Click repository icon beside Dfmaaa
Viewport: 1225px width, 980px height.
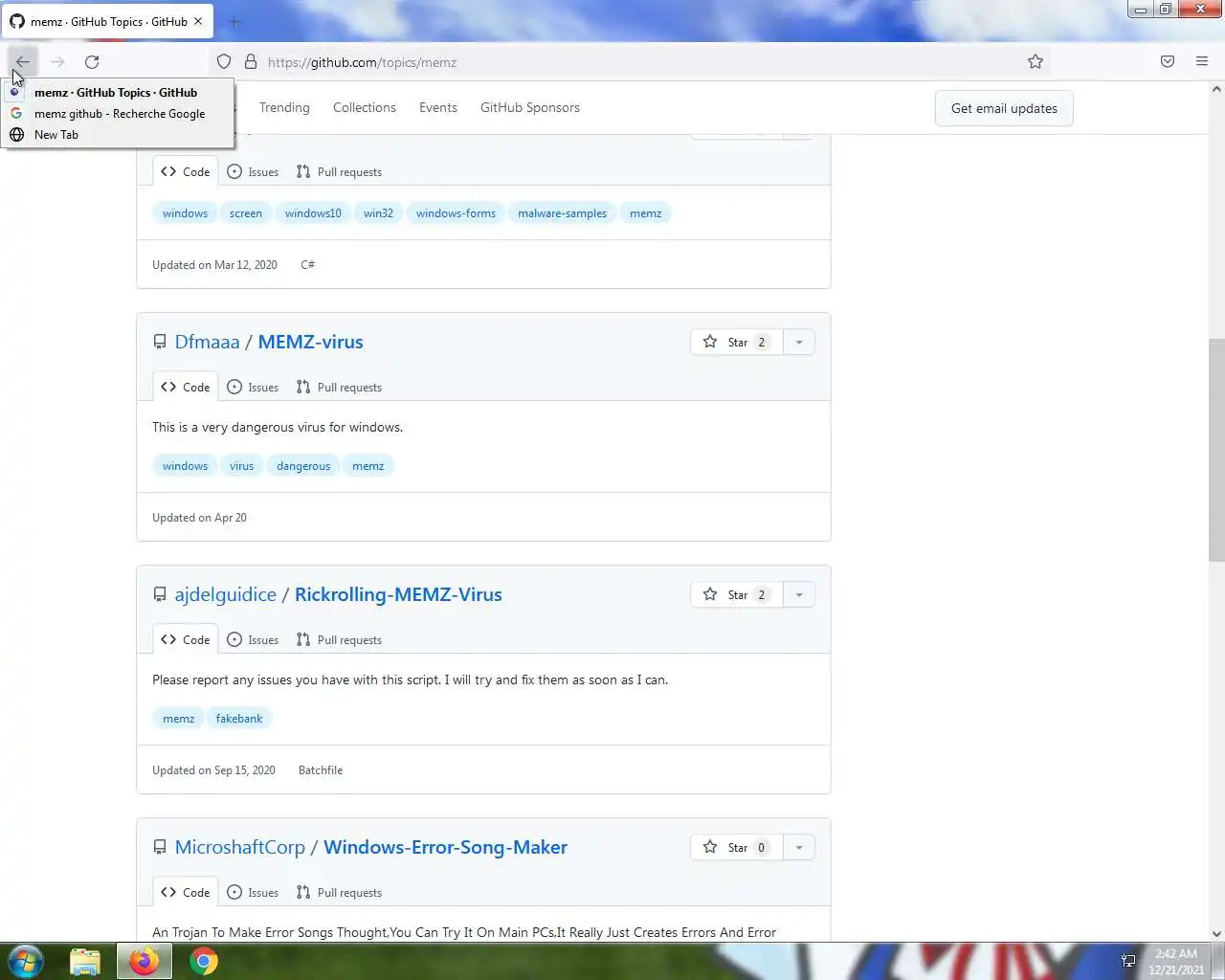160,343
